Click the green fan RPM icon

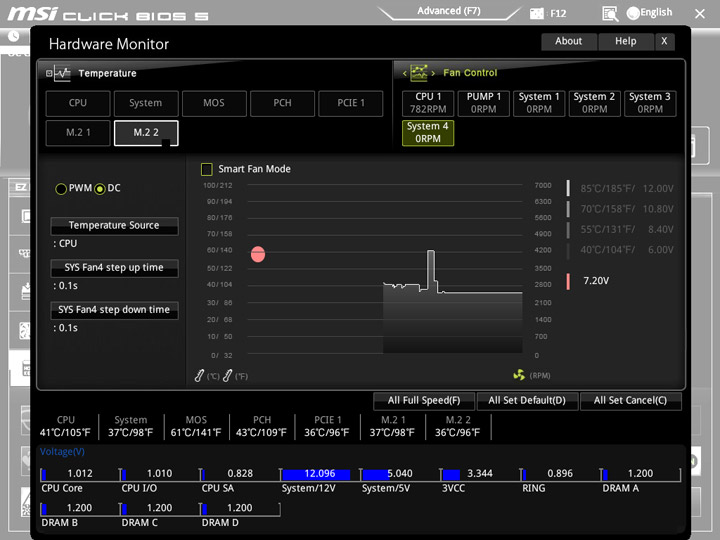tap(519, 375)
